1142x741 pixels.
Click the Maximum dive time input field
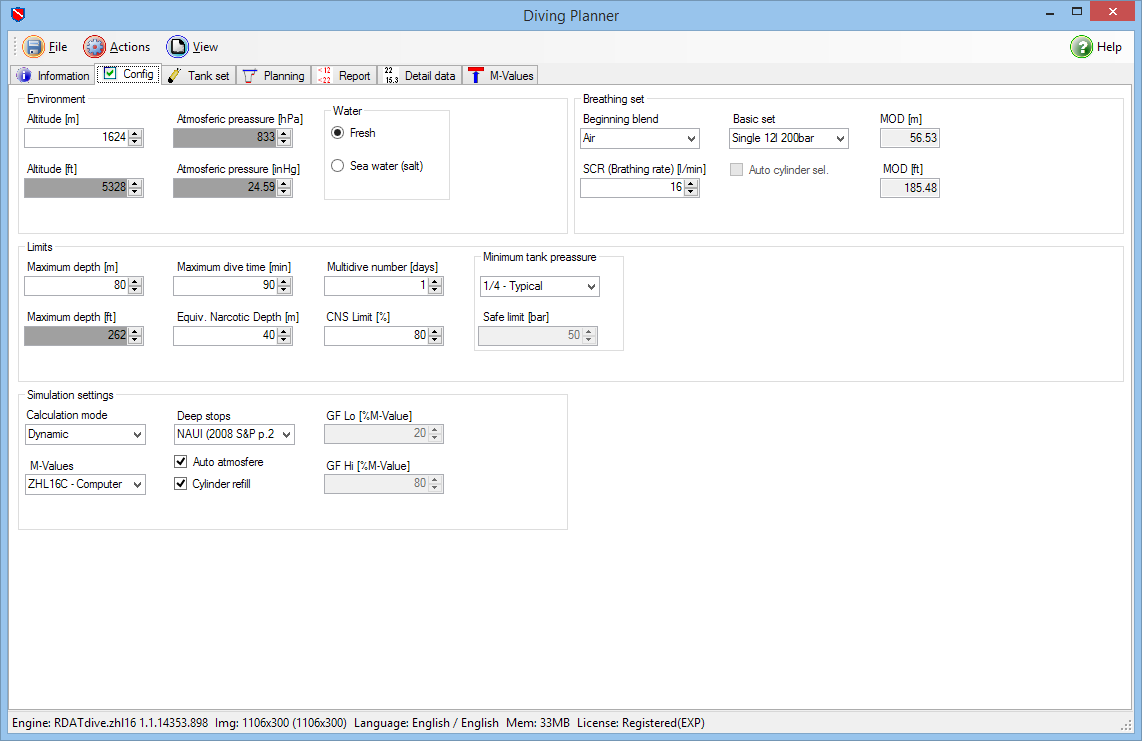(x=230, y=286)
